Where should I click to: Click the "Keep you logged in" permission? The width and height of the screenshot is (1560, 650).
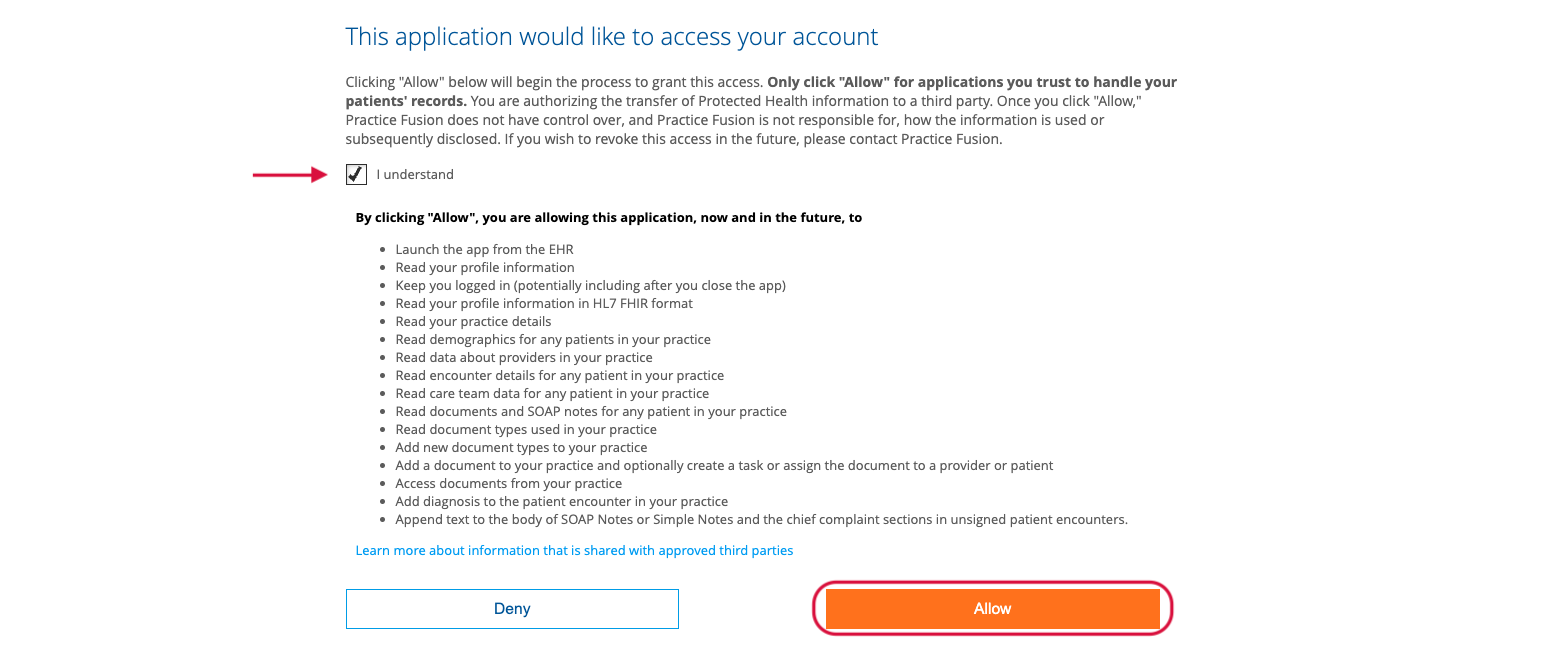coord(590,285)
